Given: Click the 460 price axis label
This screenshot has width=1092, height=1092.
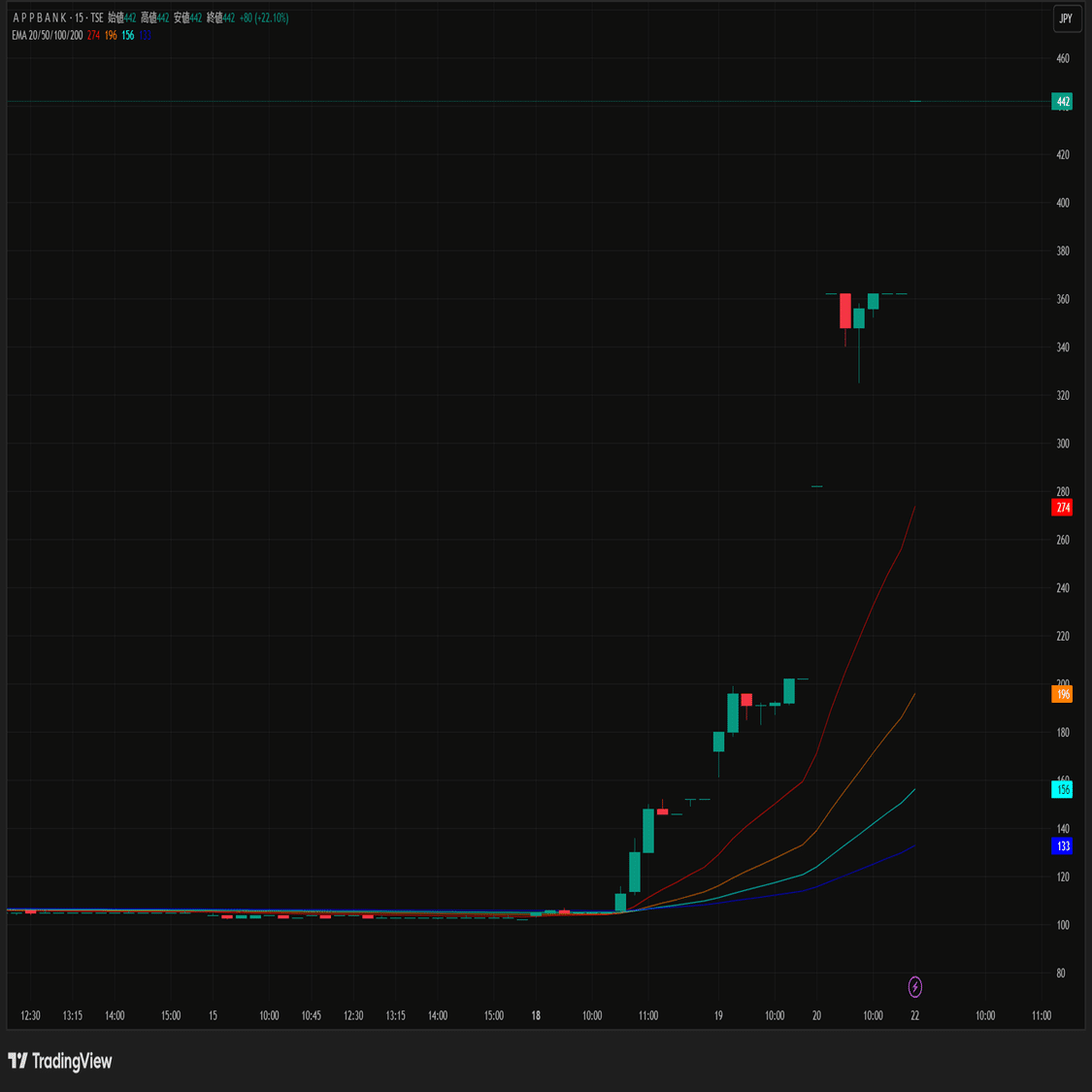Looking at the screenshot, I should point(1063,58).
